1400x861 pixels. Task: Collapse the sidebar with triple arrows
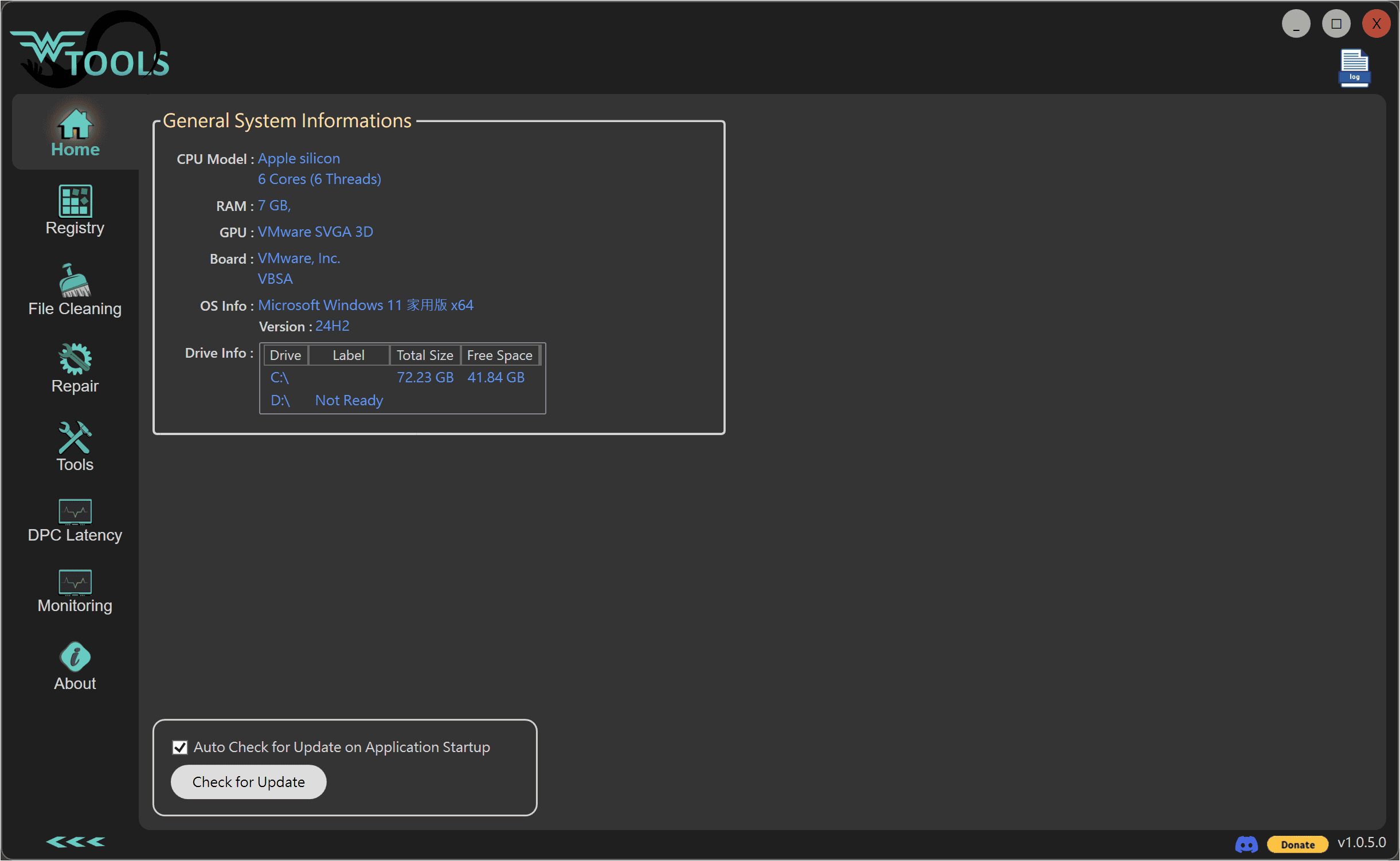(75, 842)
